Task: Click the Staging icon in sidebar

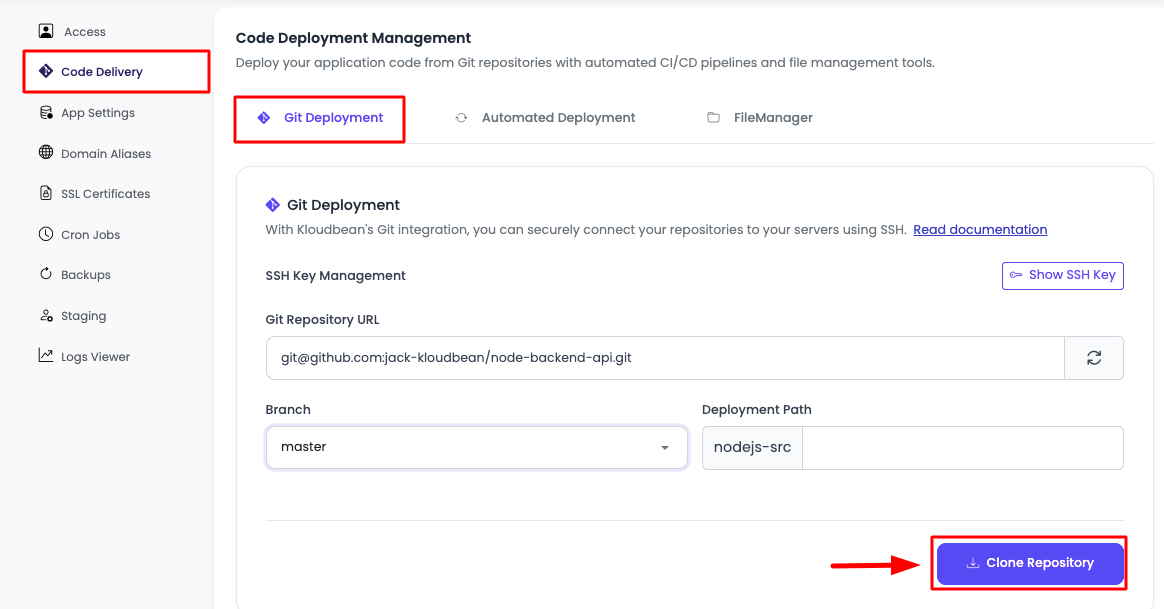Action: coord(46,315)
